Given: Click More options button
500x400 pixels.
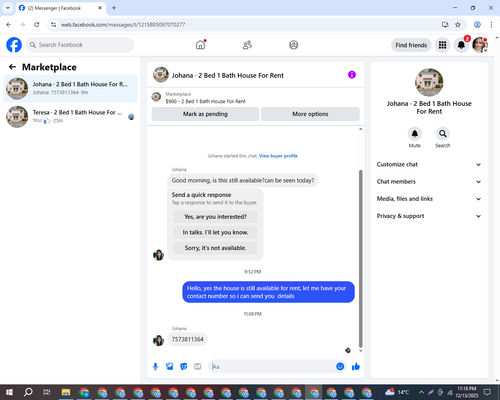Looking at the screenshot, I should (310, 114).
